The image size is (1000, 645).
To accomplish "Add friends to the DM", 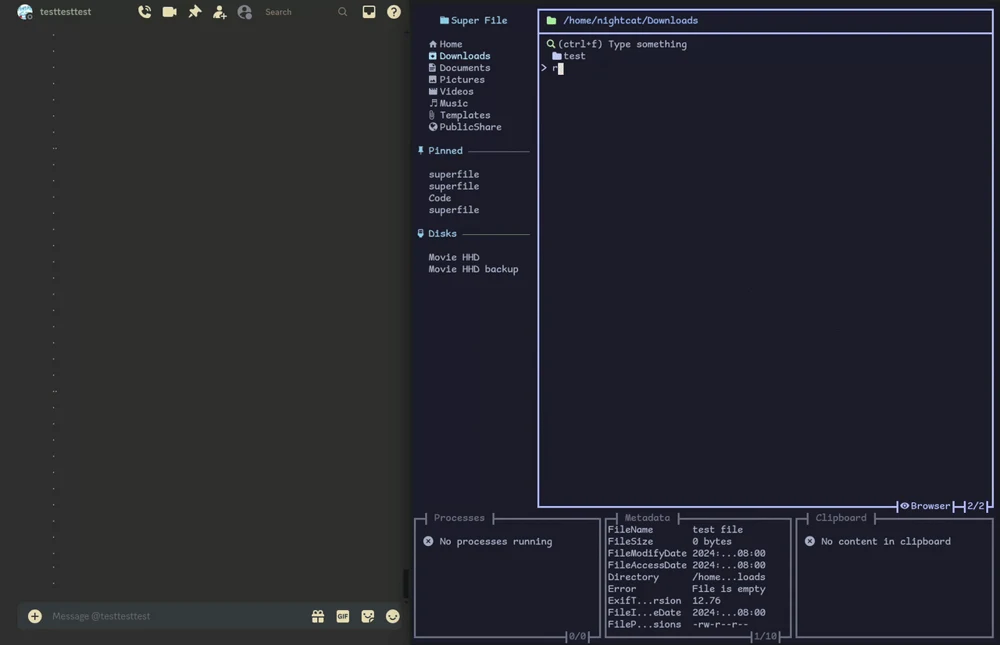I will pos(219,11).
